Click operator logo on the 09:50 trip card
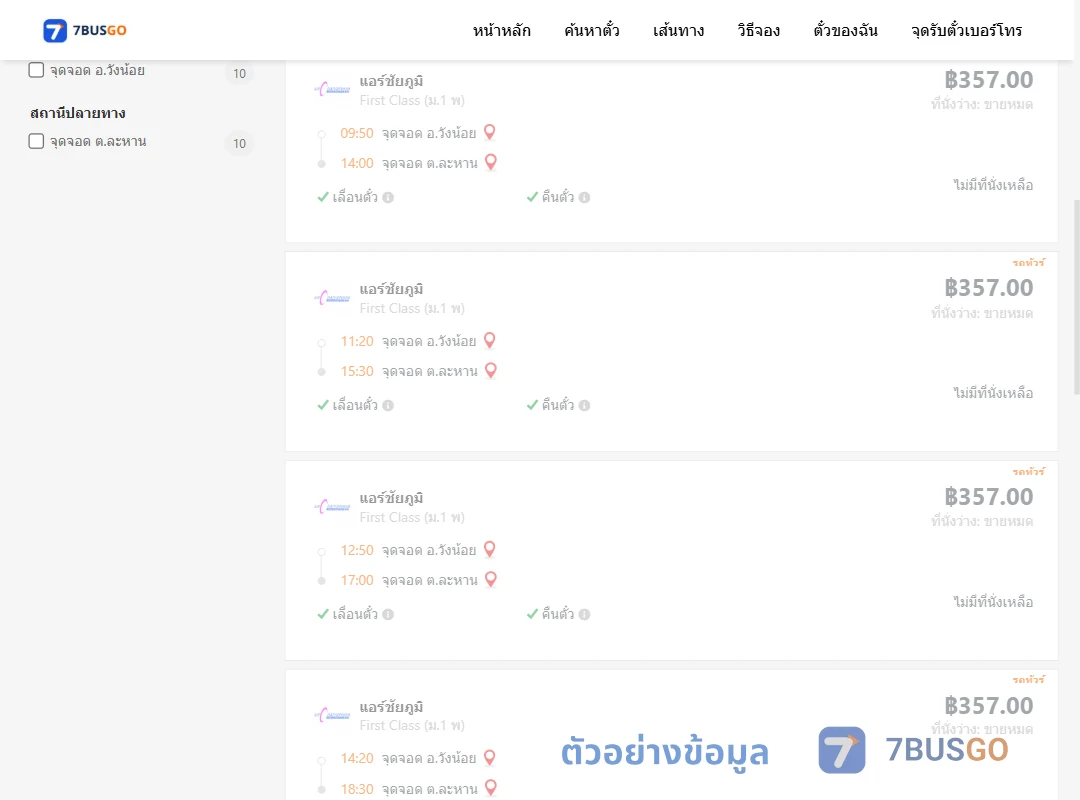The image size is (1080, 800). pyautogui.click(x=333, y=90)
